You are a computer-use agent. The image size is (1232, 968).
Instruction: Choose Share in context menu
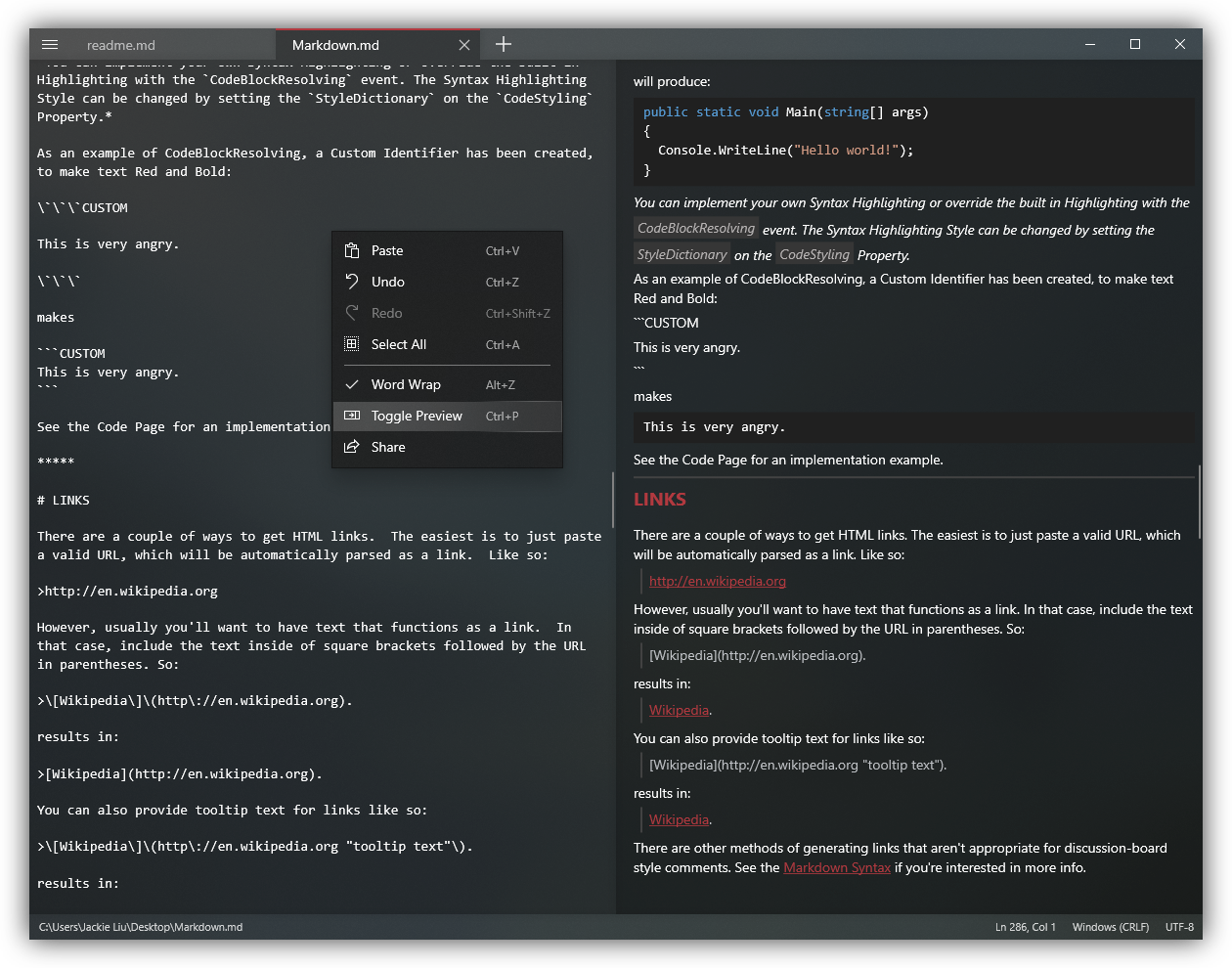447,447
